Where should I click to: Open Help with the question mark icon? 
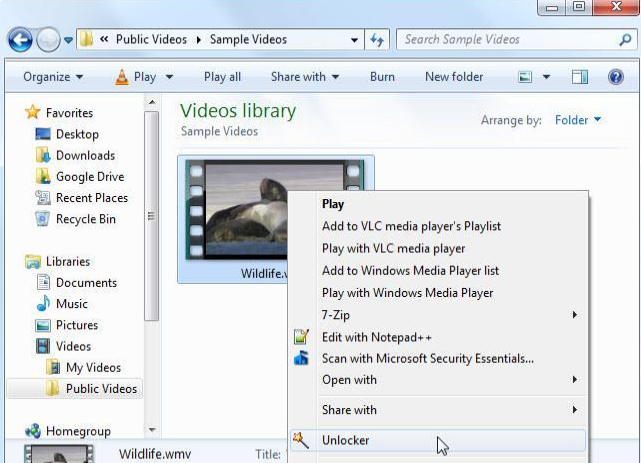tap(616, 77)
